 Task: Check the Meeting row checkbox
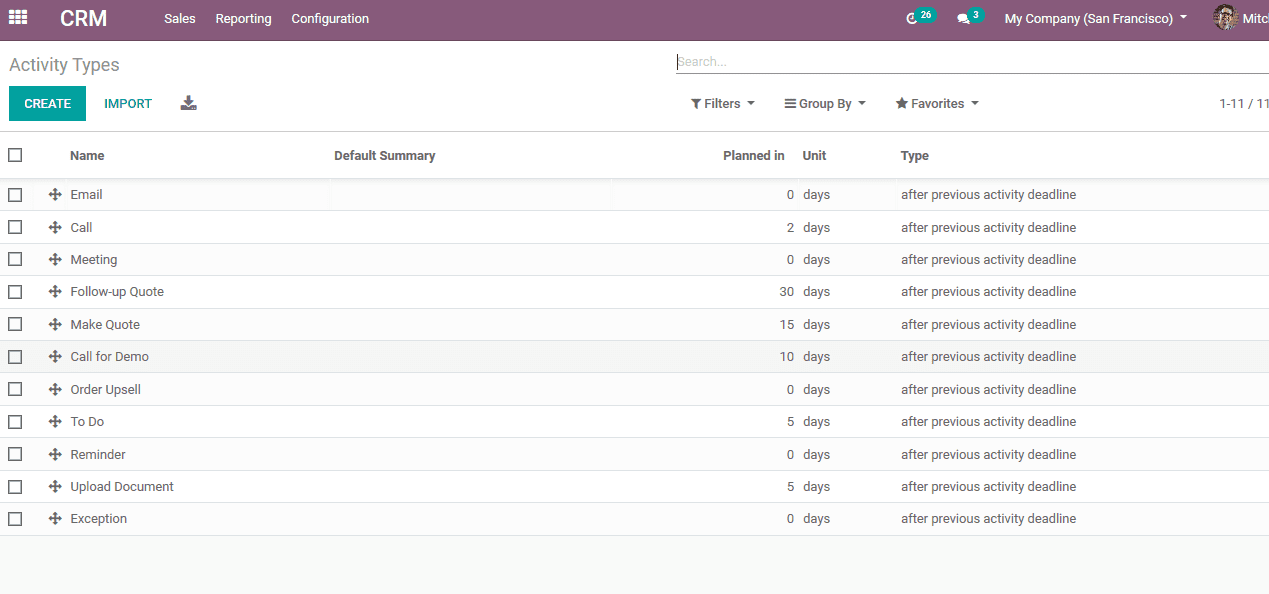15,260
